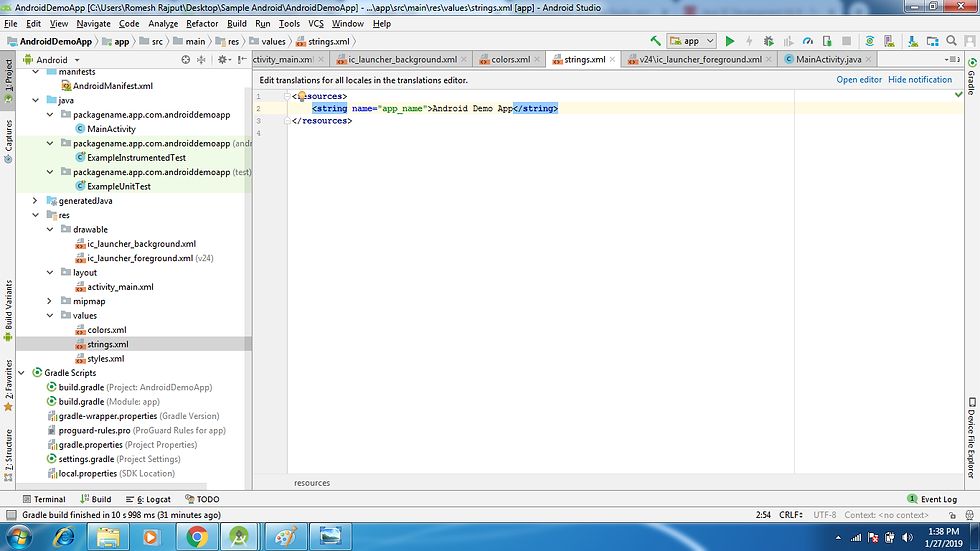
Task: Click Attach debugger to Android process icon
Action: pyautogui.click(x=827, y=41)
